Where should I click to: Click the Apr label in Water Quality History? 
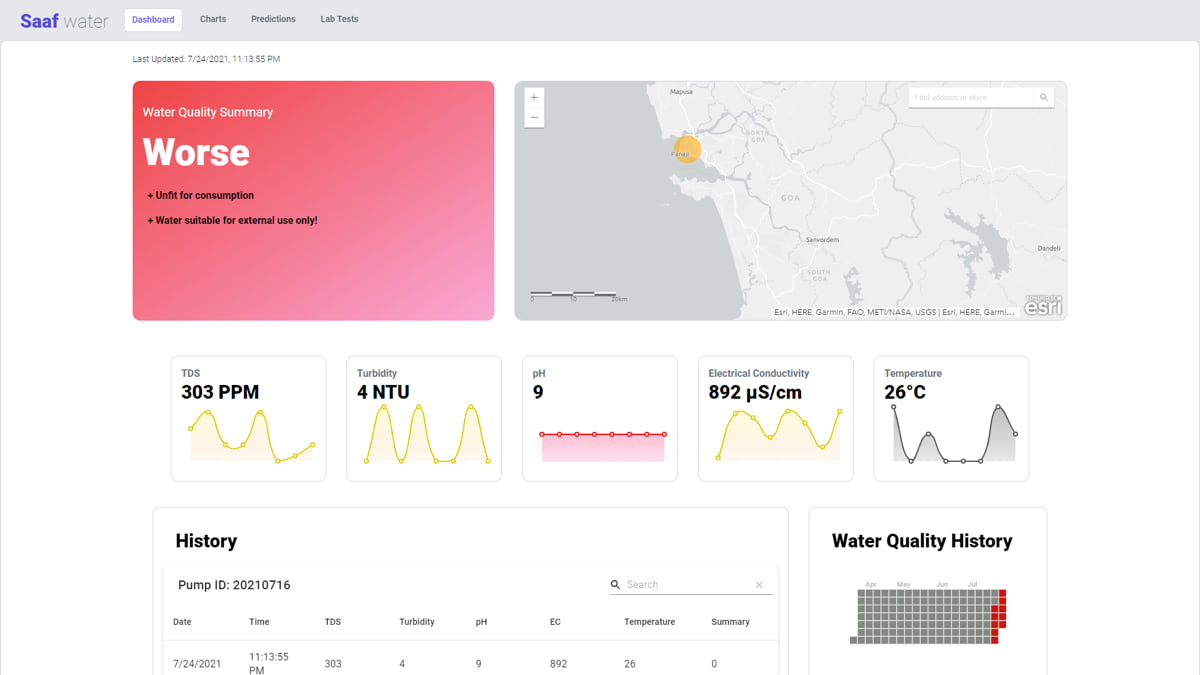871,584
